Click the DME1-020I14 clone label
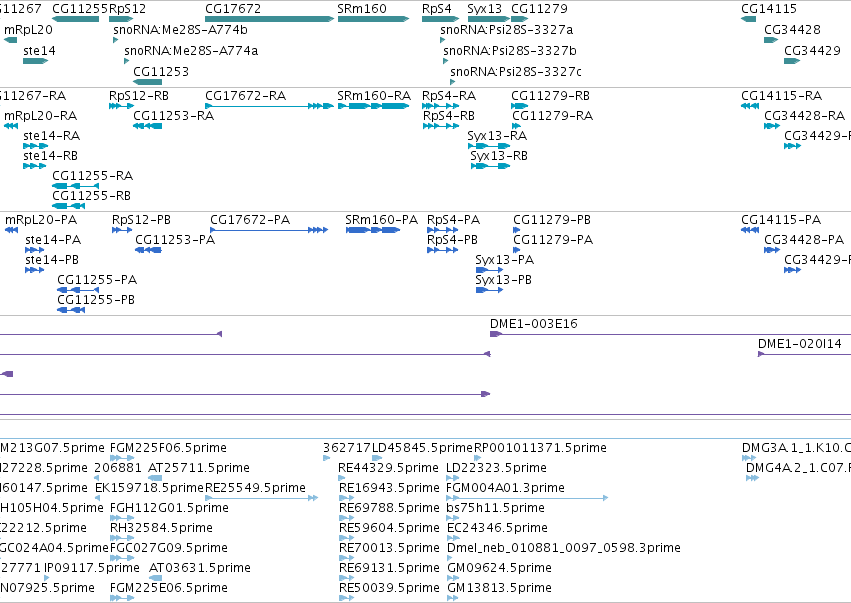 pos(800,344)
